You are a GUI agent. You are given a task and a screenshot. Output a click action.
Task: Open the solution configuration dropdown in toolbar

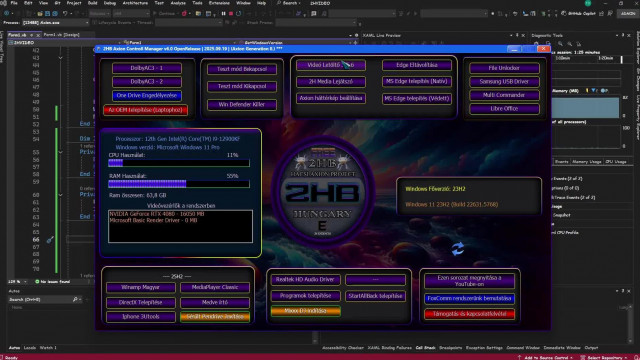(x=99, y=13)
